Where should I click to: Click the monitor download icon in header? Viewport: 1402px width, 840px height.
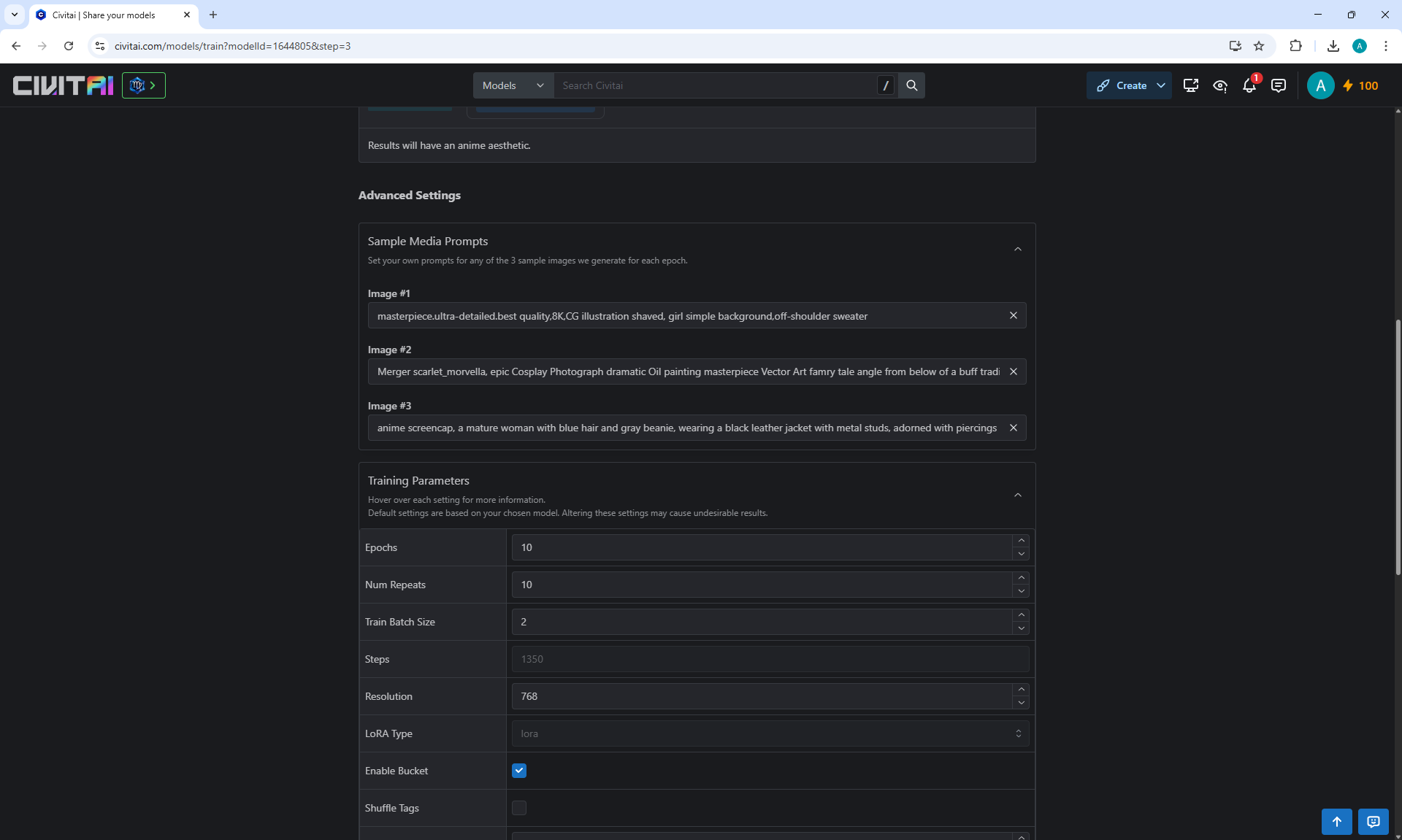(x=1190, y=85)
